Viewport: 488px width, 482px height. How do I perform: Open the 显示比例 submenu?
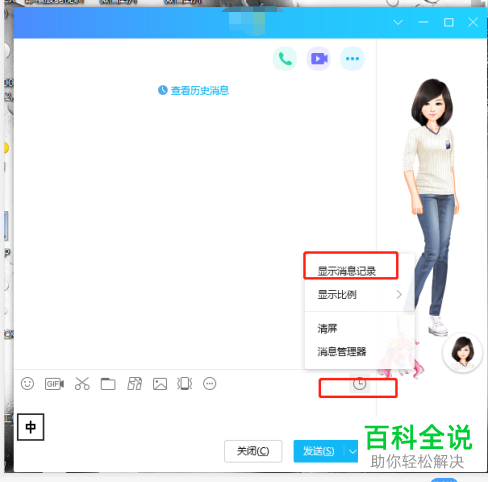click(x=360, y=295)
